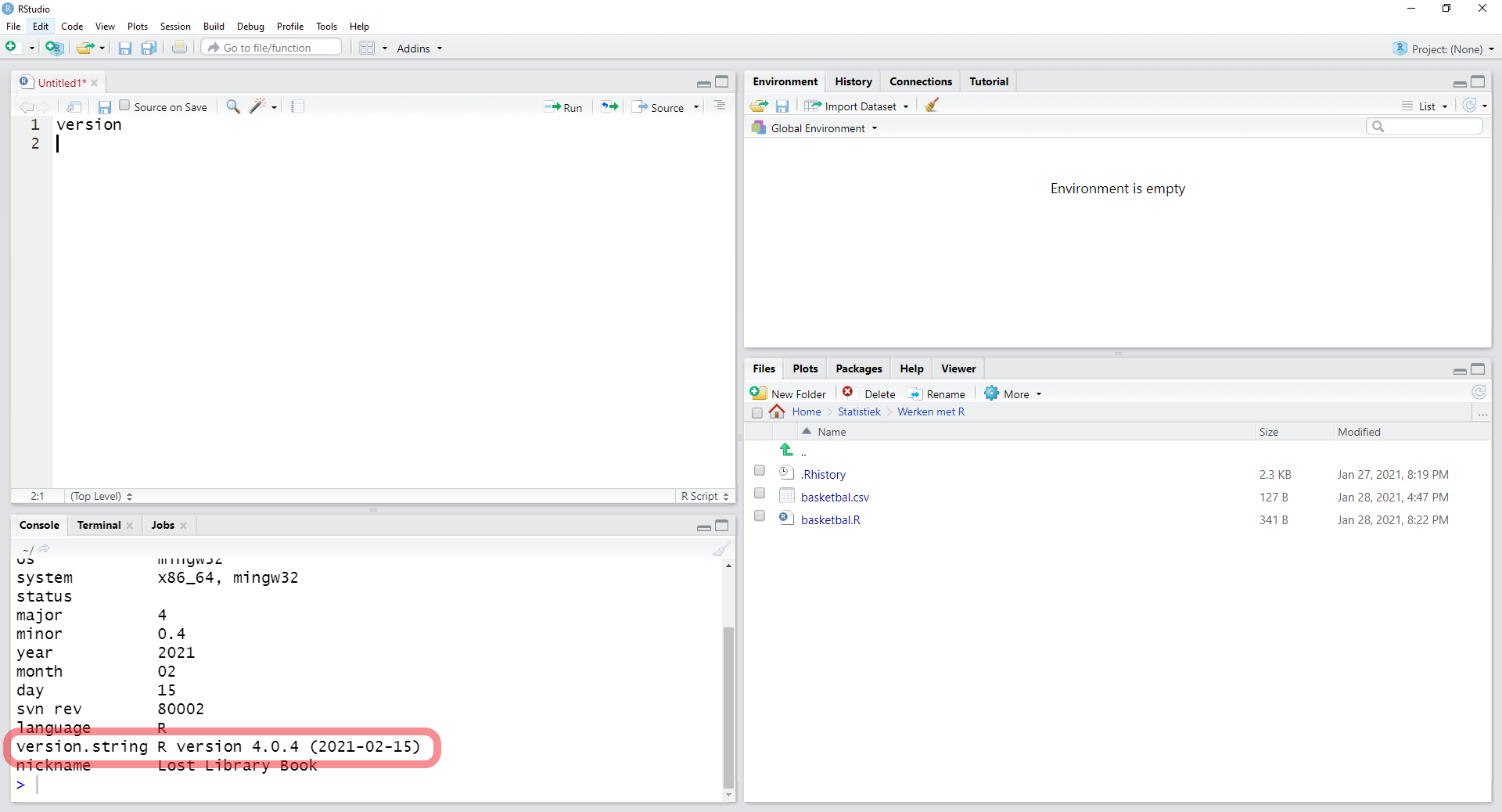The height and width of the screenshot is (812, 1502).
Task: Click the console vertical scrollbar thumb
Action: tap(728, 706)
